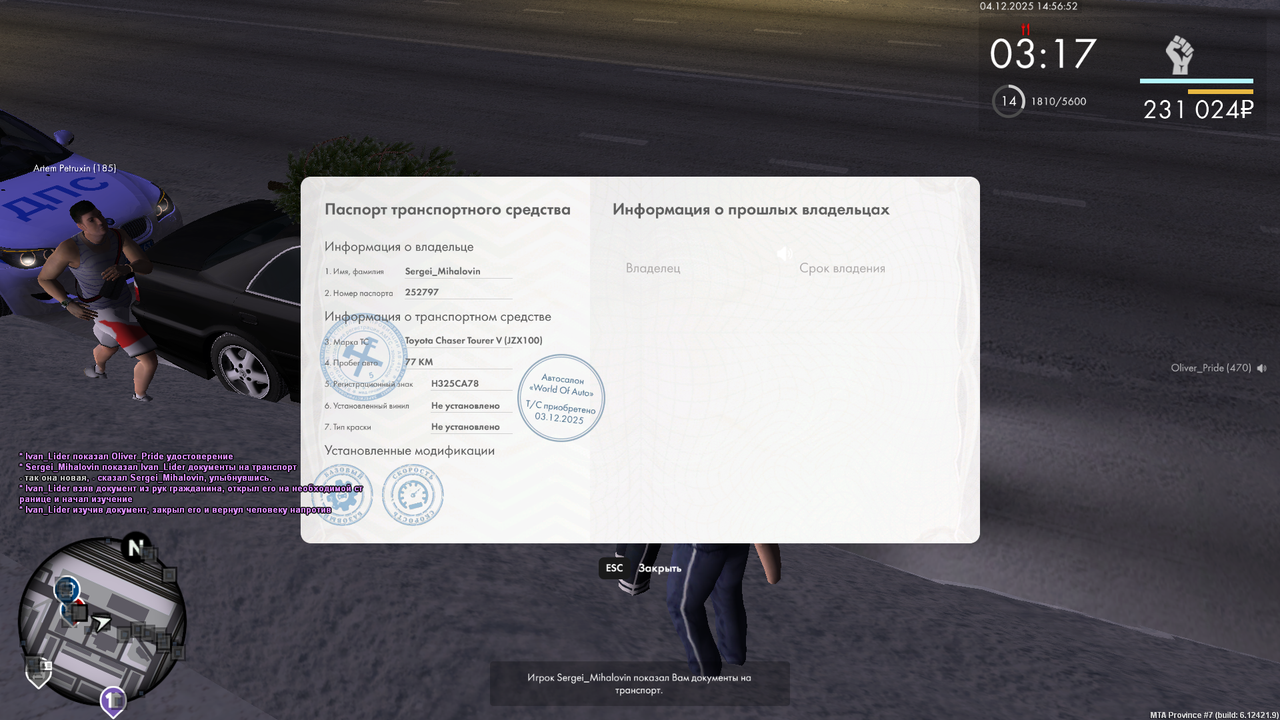This screenshot has width=1280, height=720.
Task: Click vehicle model Toyota Chaser Tourer V
Action: (x=474, y=340)
